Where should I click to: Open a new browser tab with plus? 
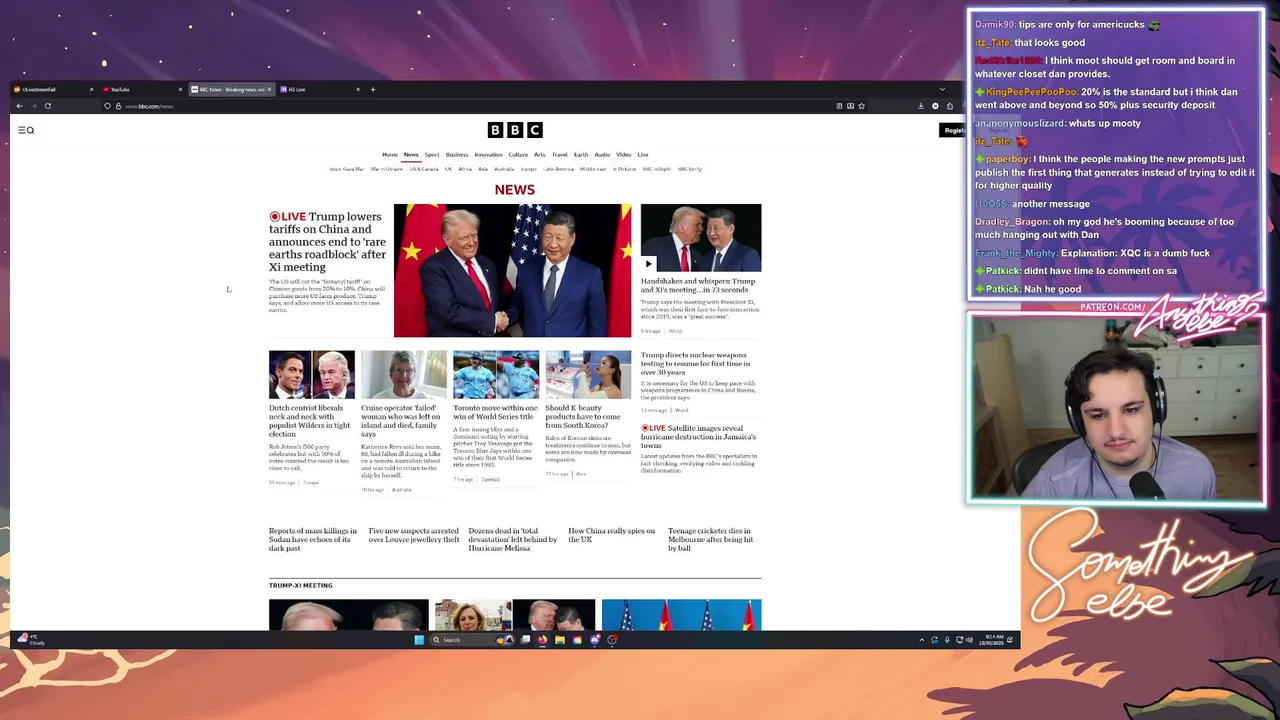[373, 90]
